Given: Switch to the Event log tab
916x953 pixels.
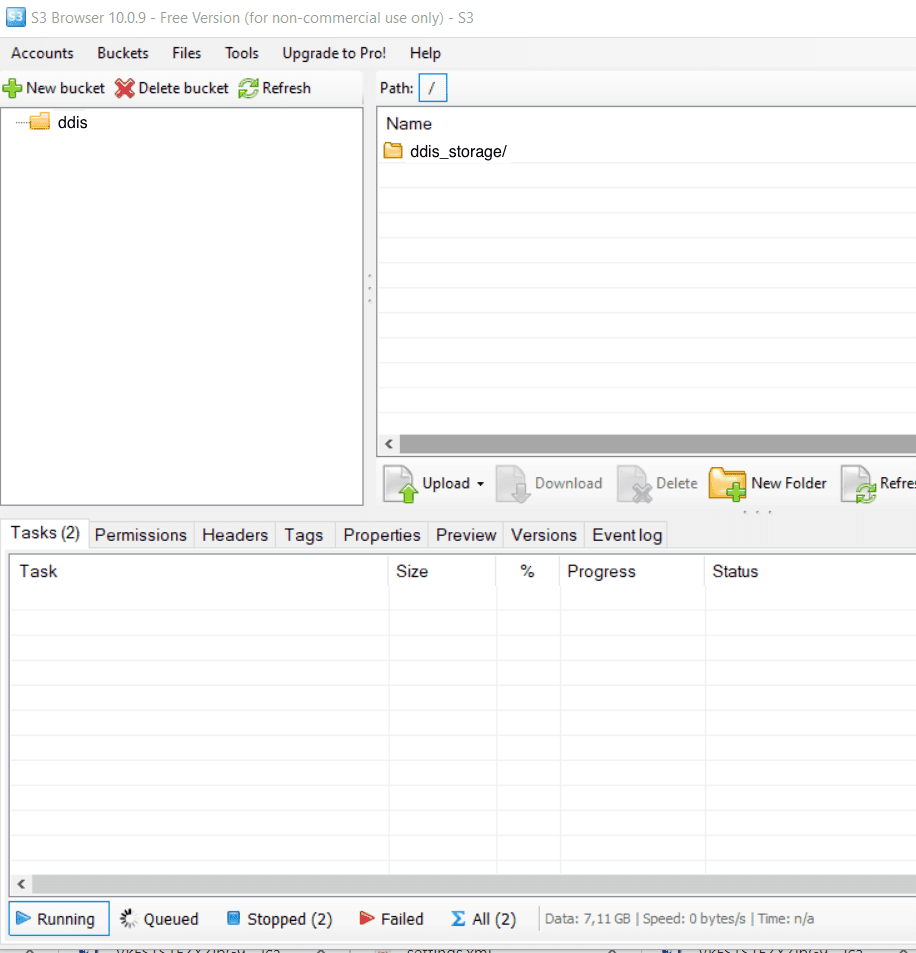Looking at the screenshot, I should pos(627,535).
